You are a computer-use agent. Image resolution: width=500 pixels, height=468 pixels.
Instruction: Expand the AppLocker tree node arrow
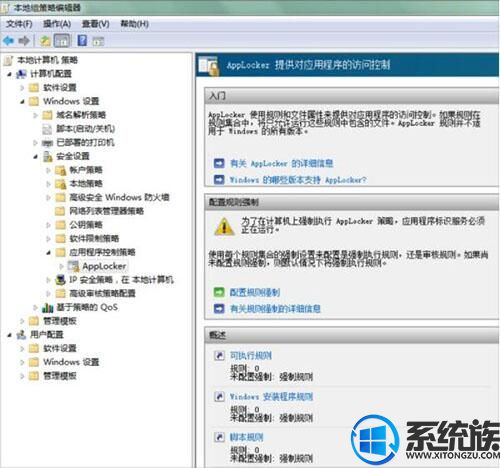(x=61, y=266)
